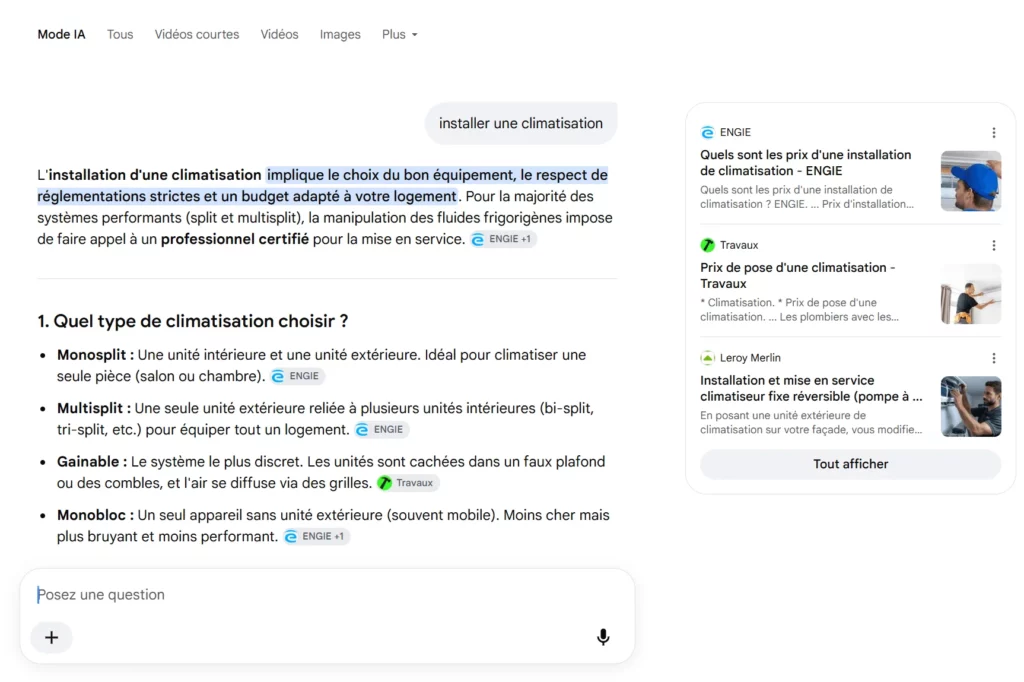Open the Leroy Merlin result's three-dot menu

point(993,358)
